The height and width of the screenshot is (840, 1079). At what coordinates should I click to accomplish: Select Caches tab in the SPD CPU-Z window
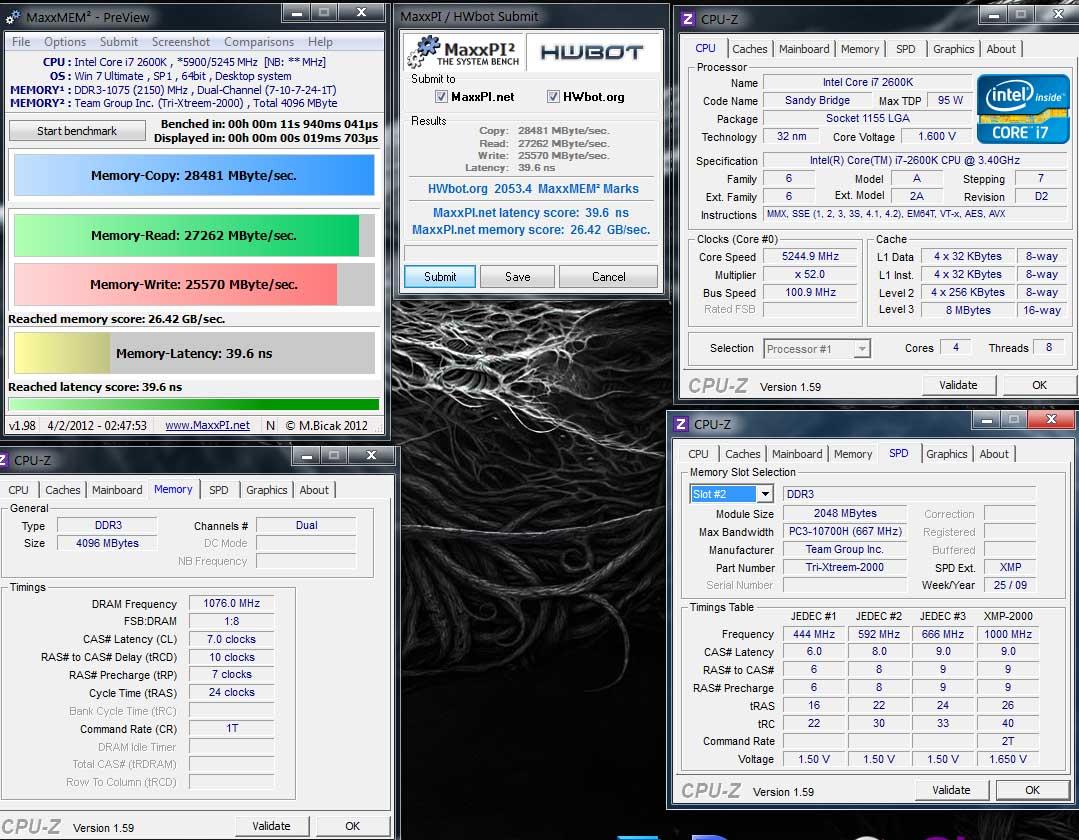(743, 454)
